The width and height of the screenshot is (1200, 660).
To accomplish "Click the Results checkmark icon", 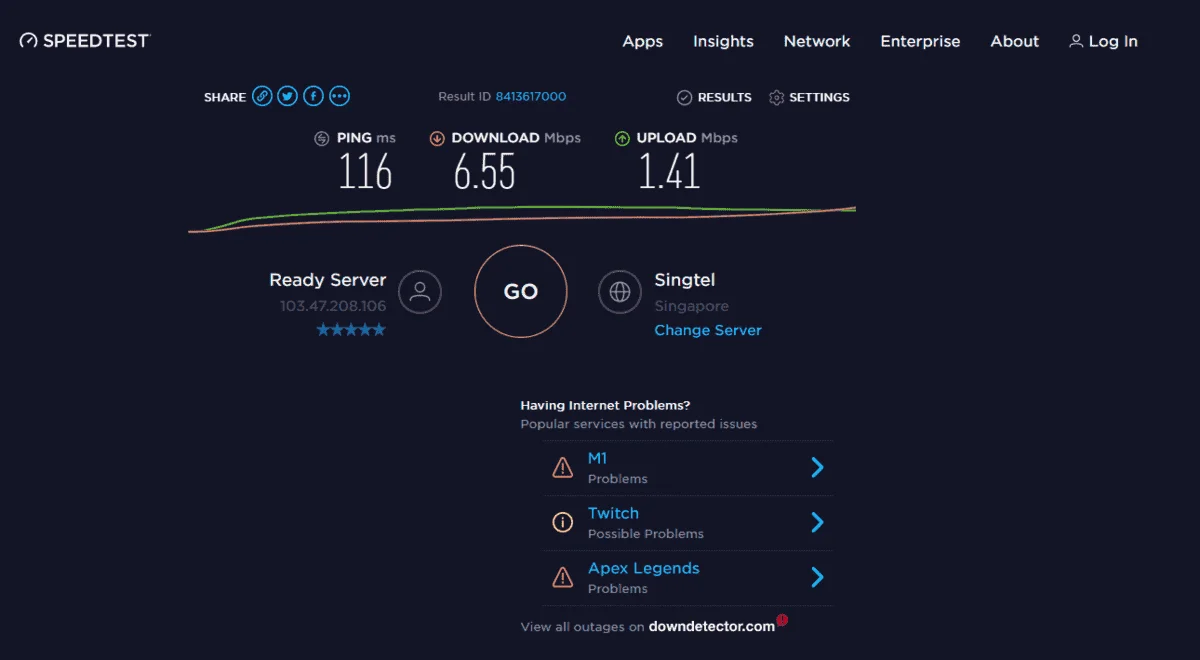I will (x=684, y=97).
